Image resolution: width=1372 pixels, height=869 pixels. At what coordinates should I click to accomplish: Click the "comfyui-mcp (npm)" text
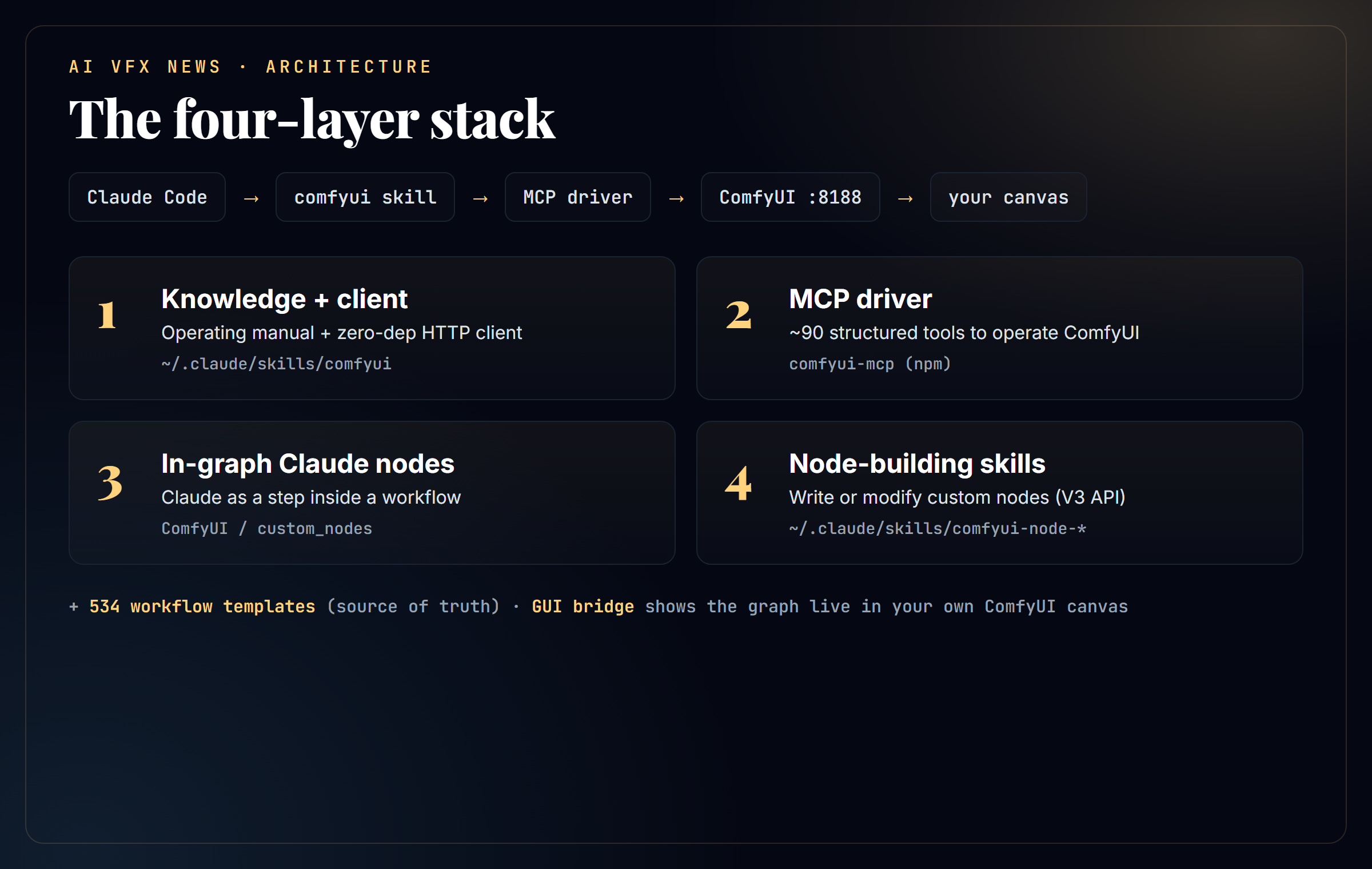coord(870,364)
